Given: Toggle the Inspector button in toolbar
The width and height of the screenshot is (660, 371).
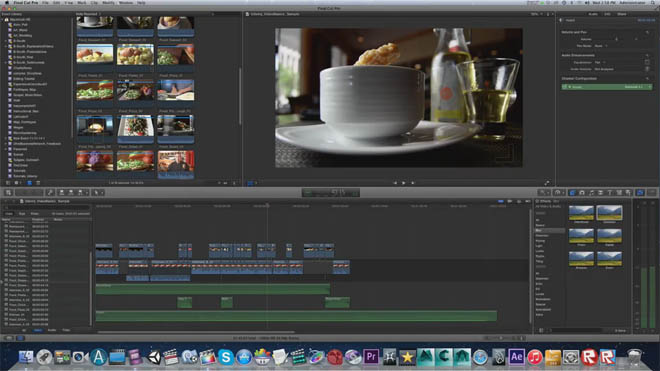Looking at the screenshot, I should click(640, 192).
